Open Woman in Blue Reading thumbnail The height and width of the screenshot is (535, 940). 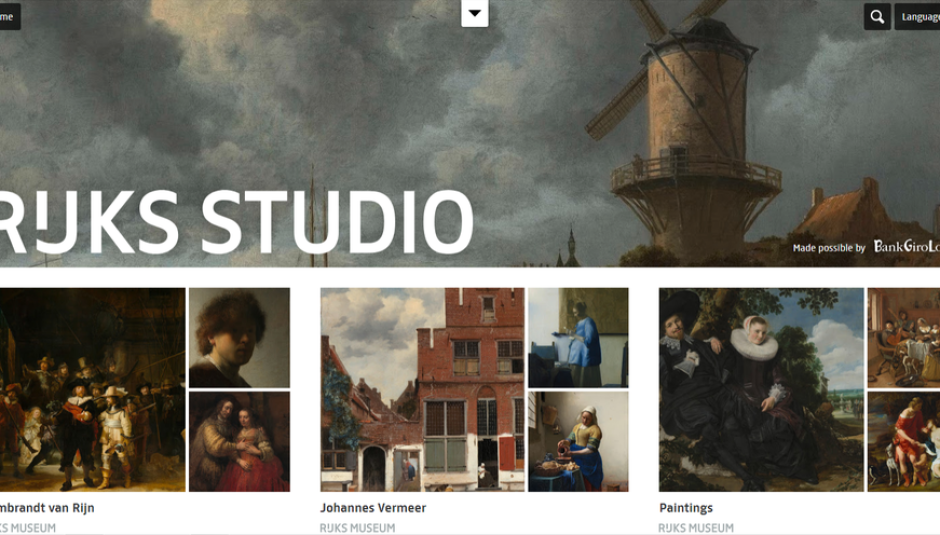[578, 338]
